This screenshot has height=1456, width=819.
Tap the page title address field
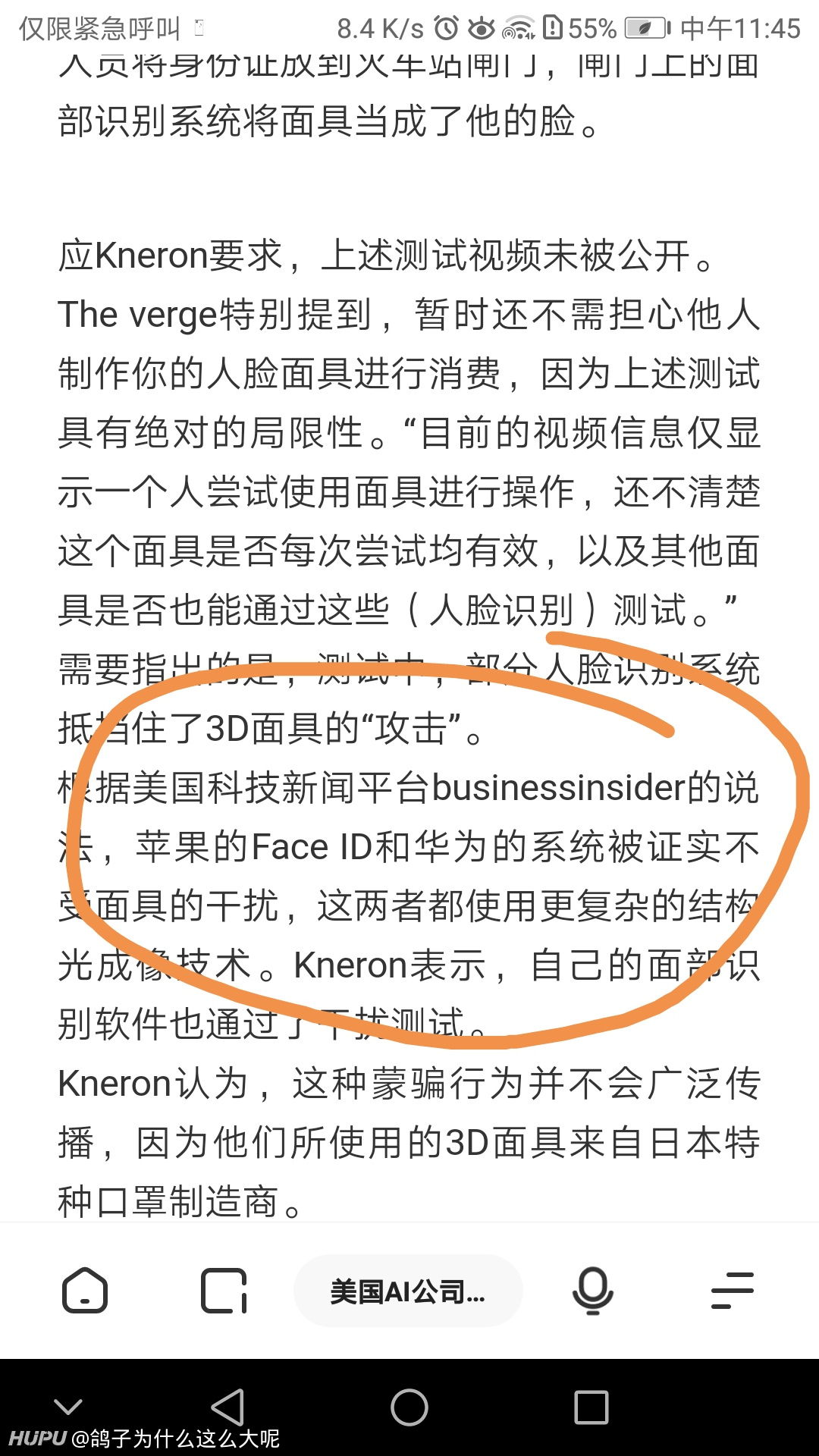pyautogui.click(x=408, y=1291)
